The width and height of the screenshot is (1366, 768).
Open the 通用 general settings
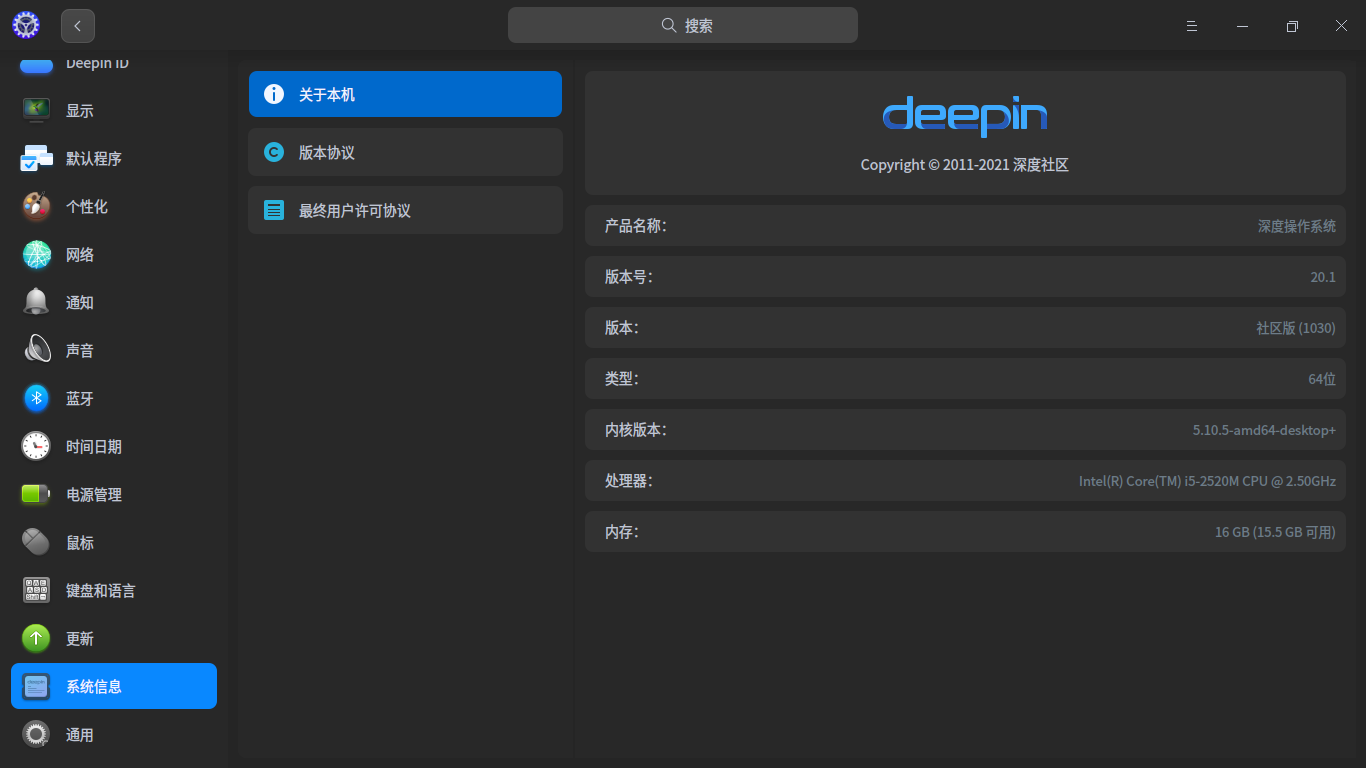click(114, 734)
